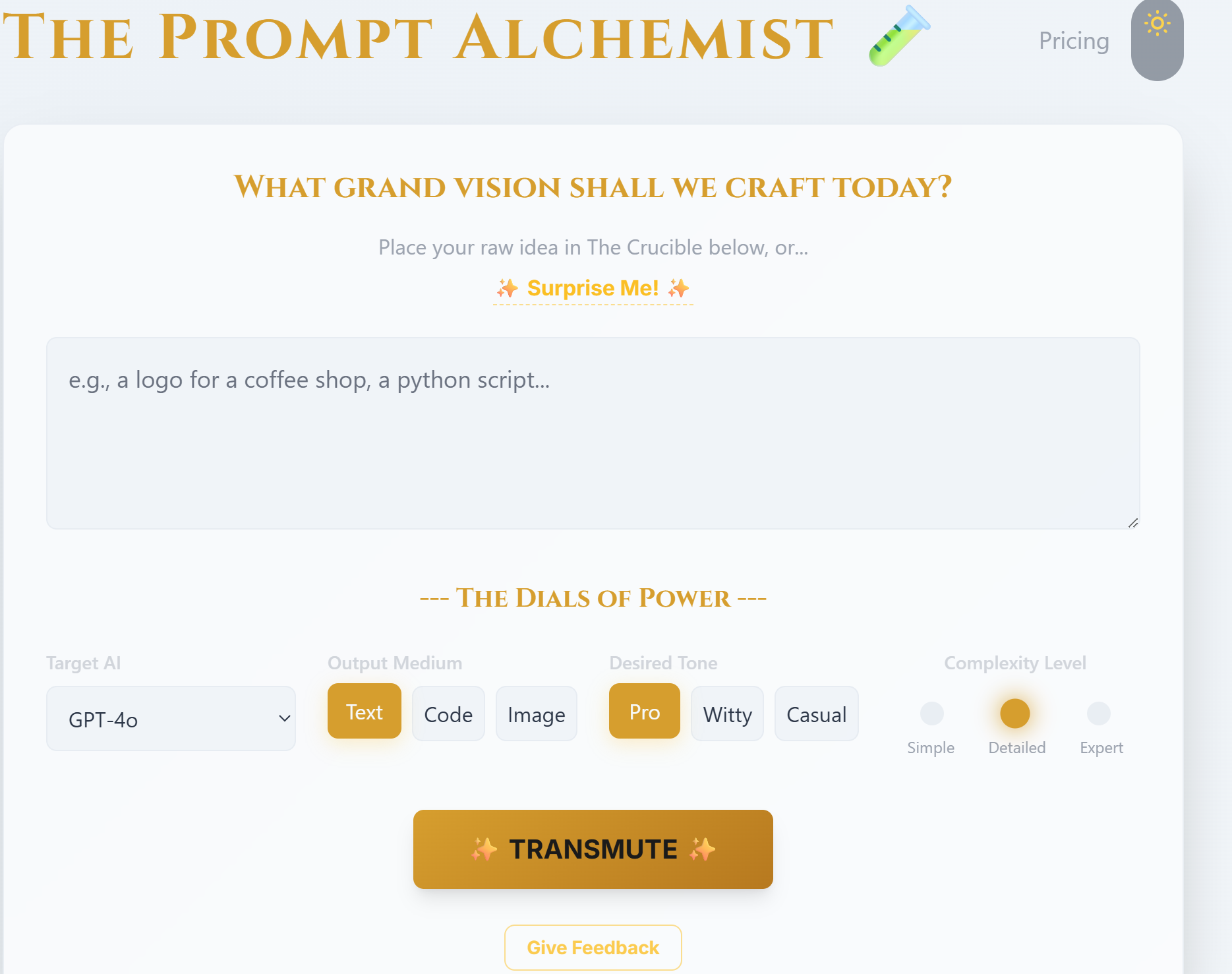Set desired tone to Pro
This screenshot has height=974, width=1232.
click(644, 712)
